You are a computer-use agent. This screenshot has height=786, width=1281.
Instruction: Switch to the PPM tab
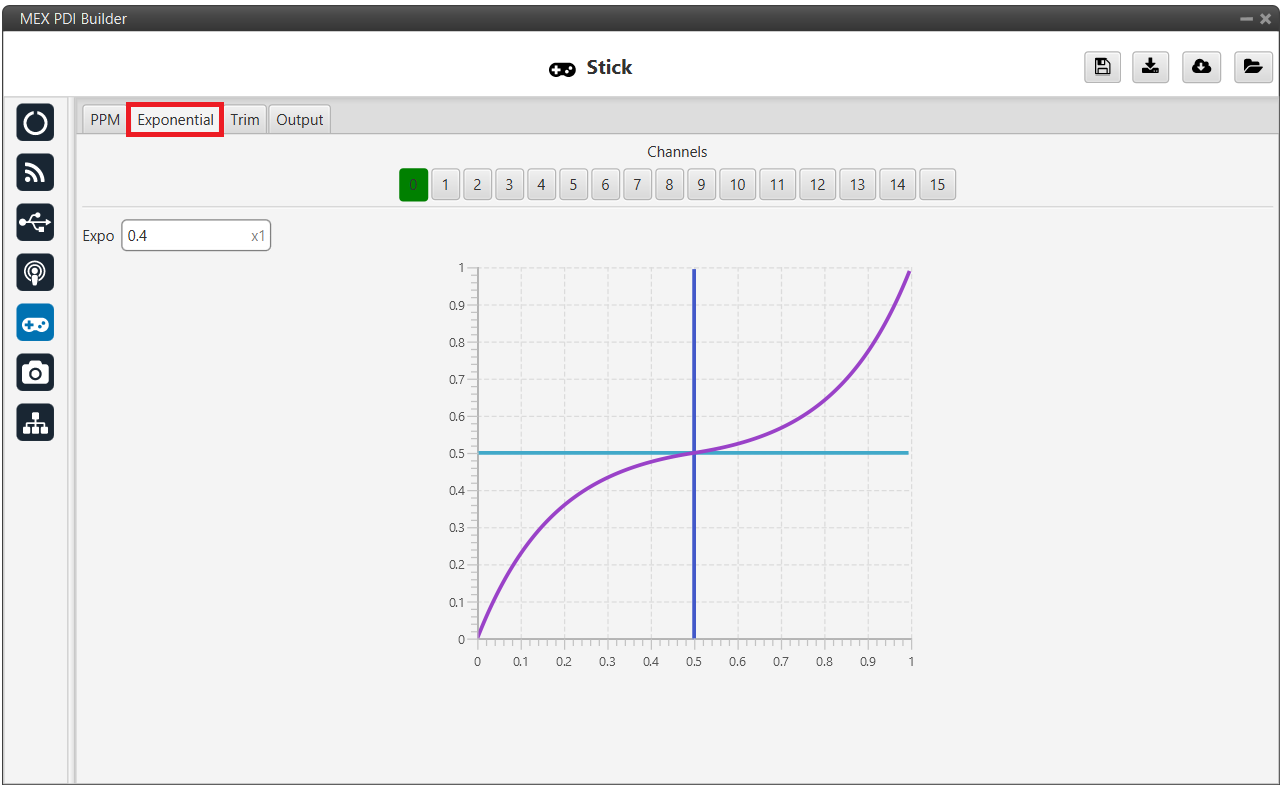click(105, 120)
